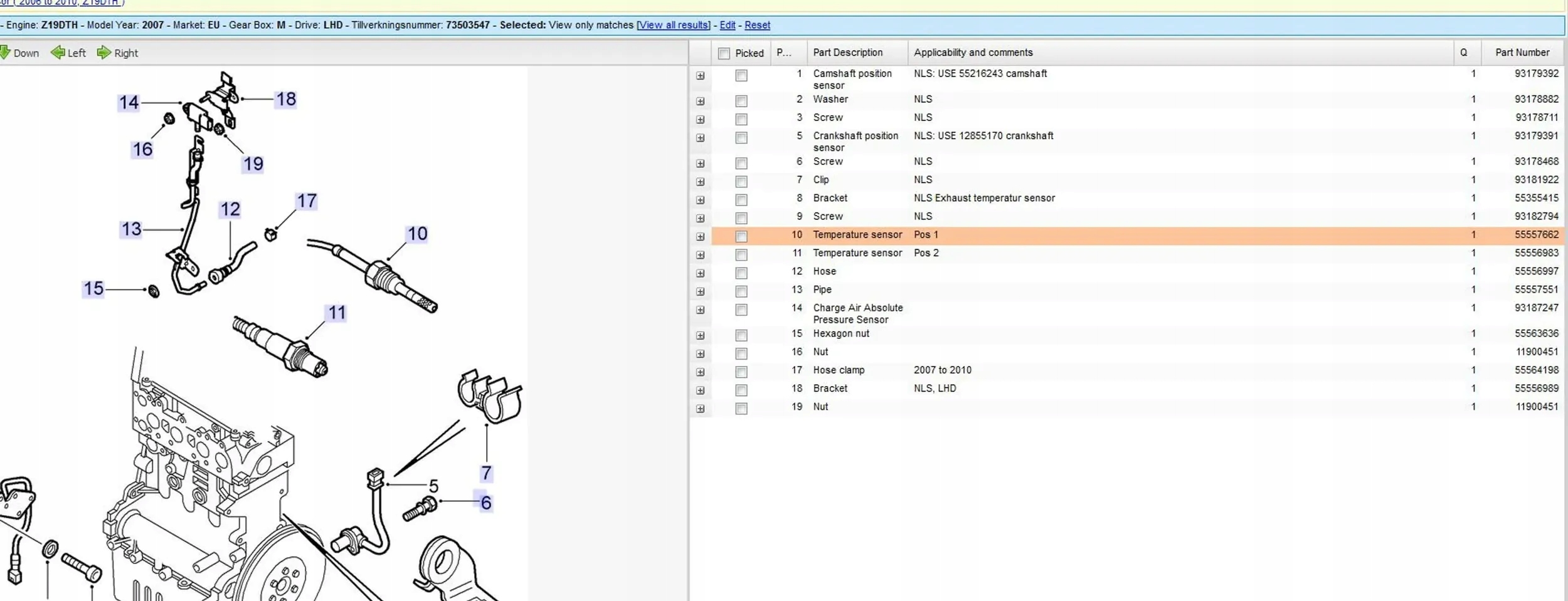Check the Crankshaft position sensor row checkbox
This screenshot has width=1568, height=601.
741,138
